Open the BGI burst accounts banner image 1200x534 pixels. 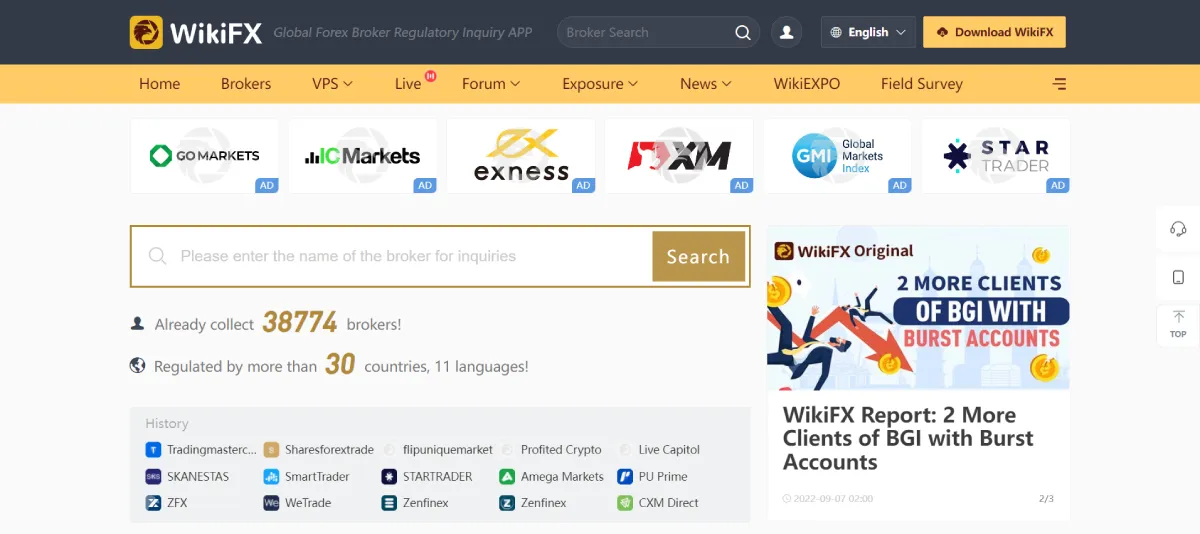pyautogui.click(x=918, y=307)
